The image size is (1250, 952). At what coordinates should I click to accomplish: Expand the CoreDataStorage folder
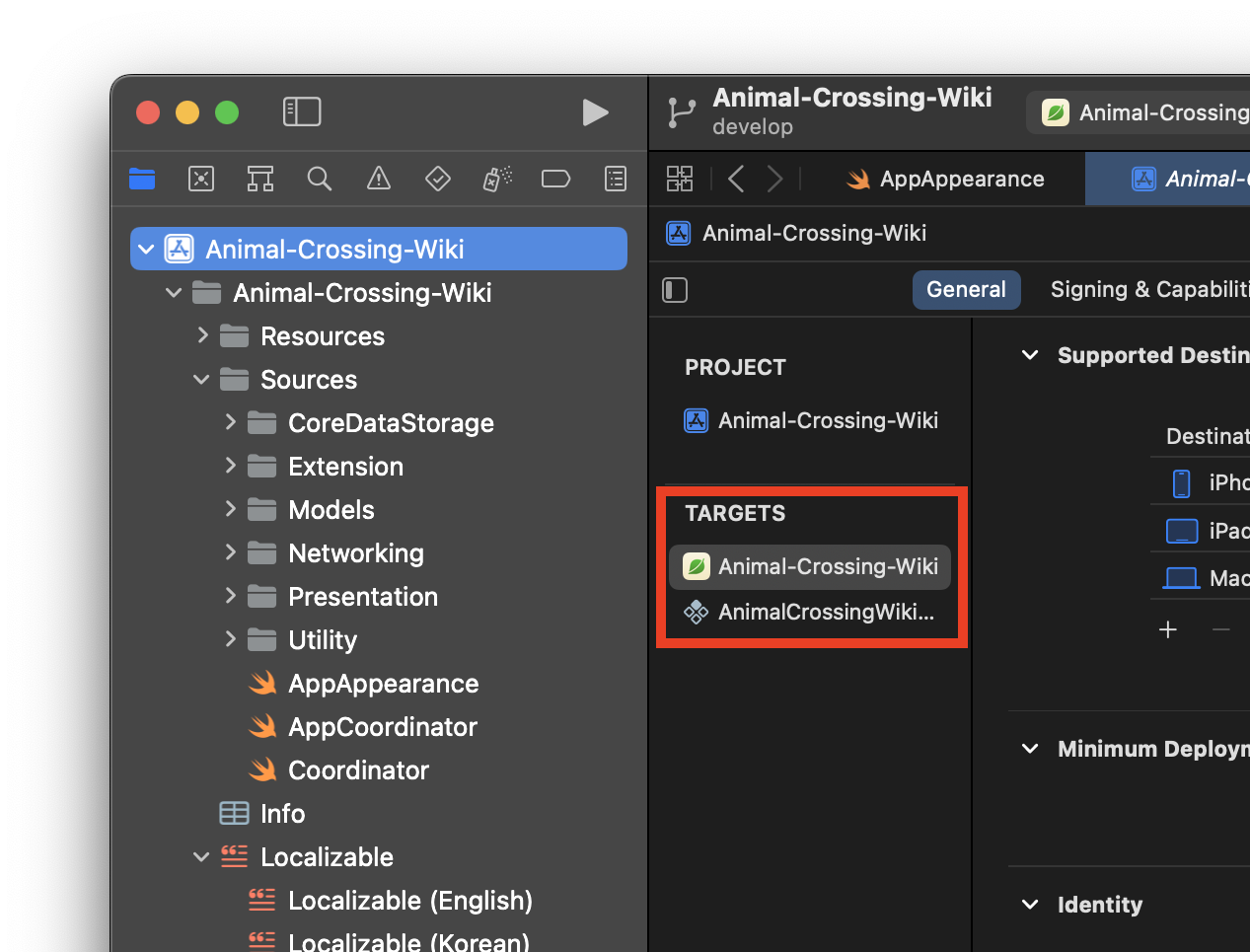(230, 422)
